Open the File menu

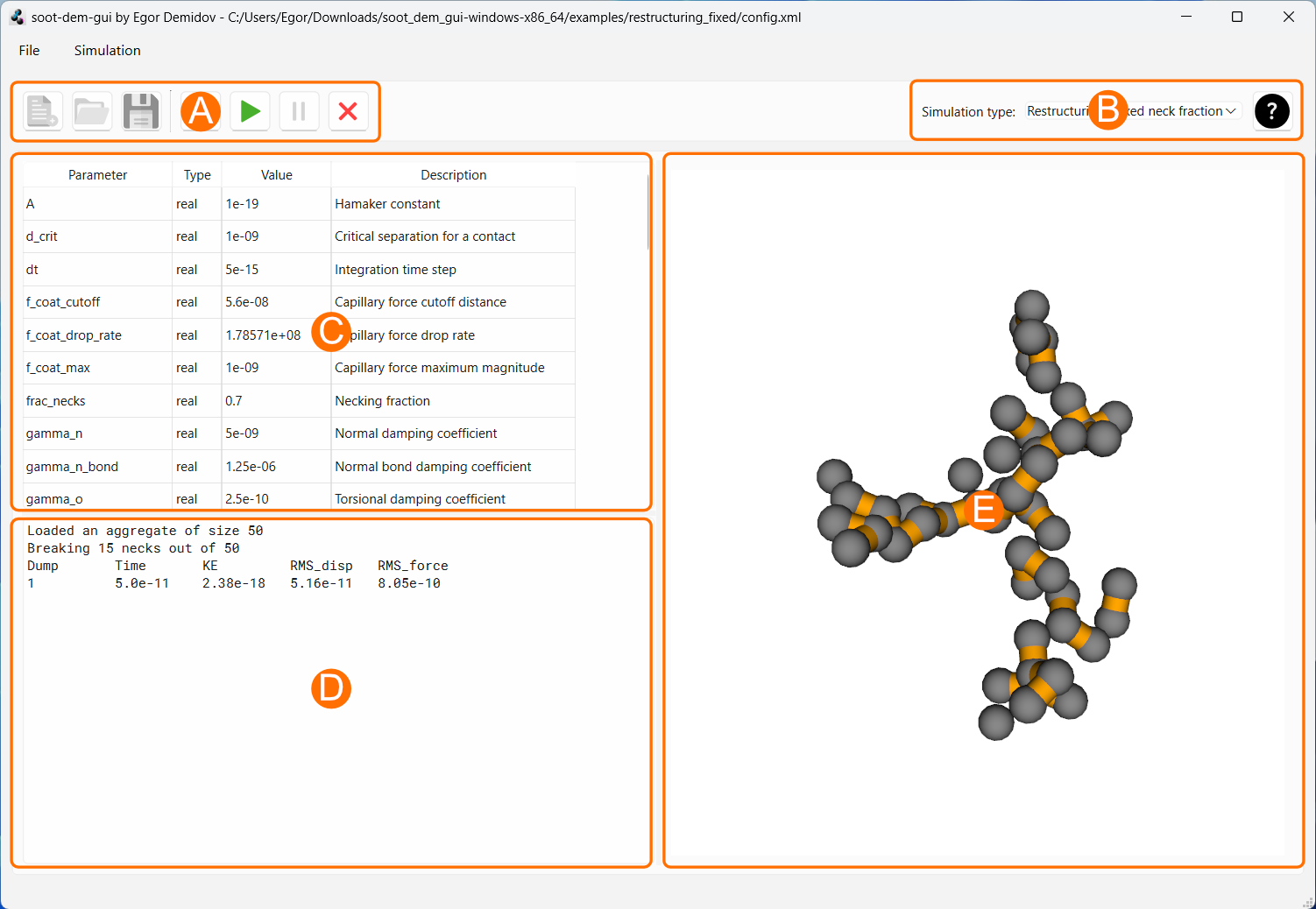click(x=30, y=50)
